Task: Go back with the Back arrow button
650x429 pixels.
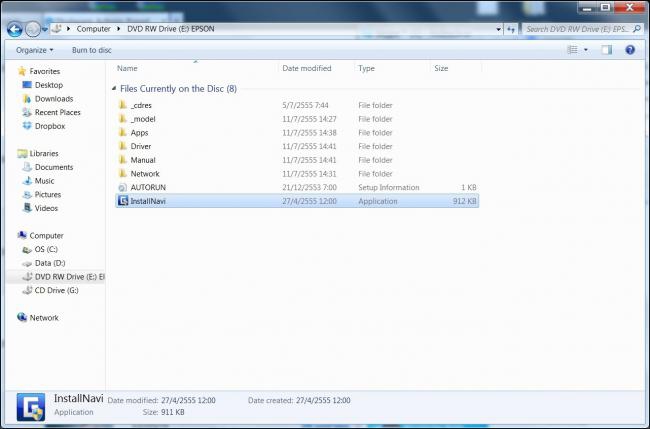Action: (x=15, y=29)
